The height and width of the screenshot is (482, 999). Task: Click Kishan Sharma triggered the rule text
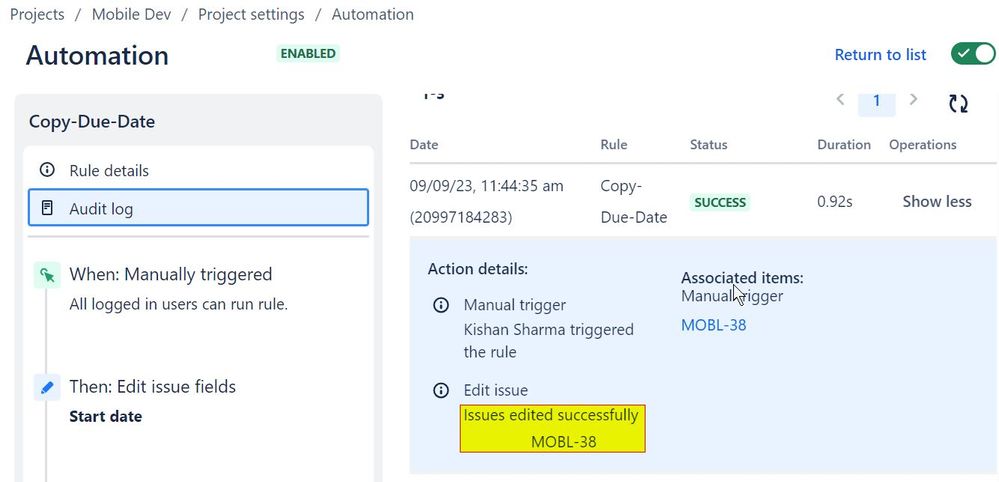(x=549, y=341)
